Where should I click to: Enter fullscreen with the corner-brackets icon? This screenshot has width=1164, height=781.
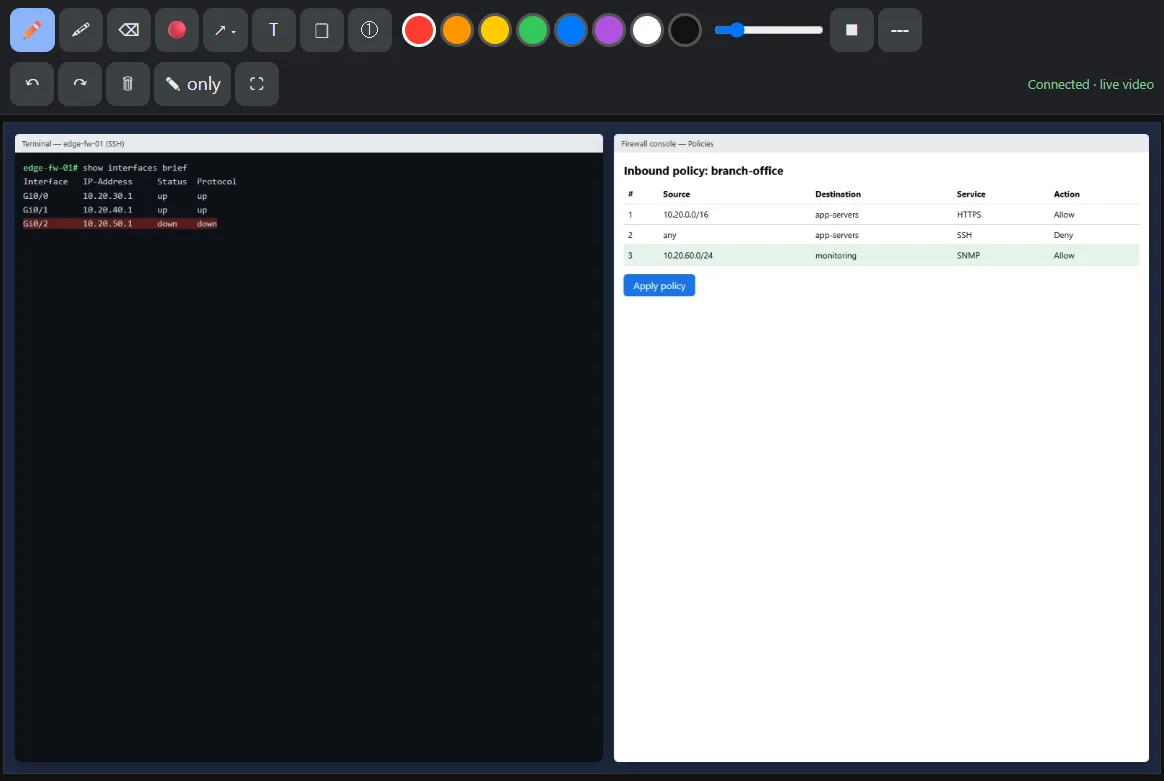click(x=257, y=84)
